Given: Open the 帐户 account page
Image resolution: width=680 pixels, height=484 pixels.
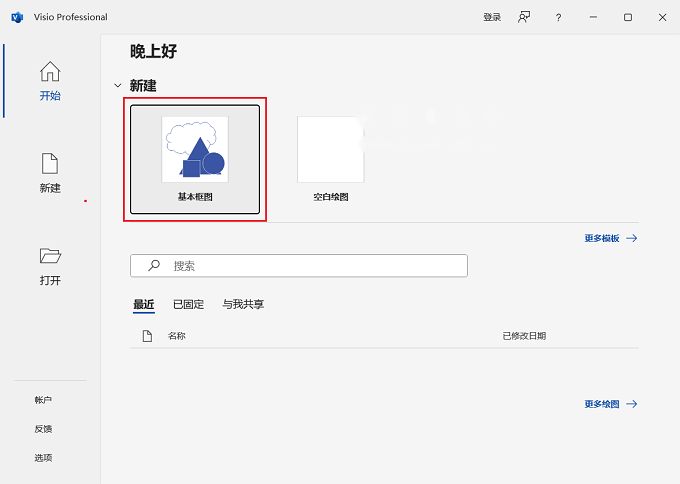Looking at the screenshot, I should pos(43,400).
